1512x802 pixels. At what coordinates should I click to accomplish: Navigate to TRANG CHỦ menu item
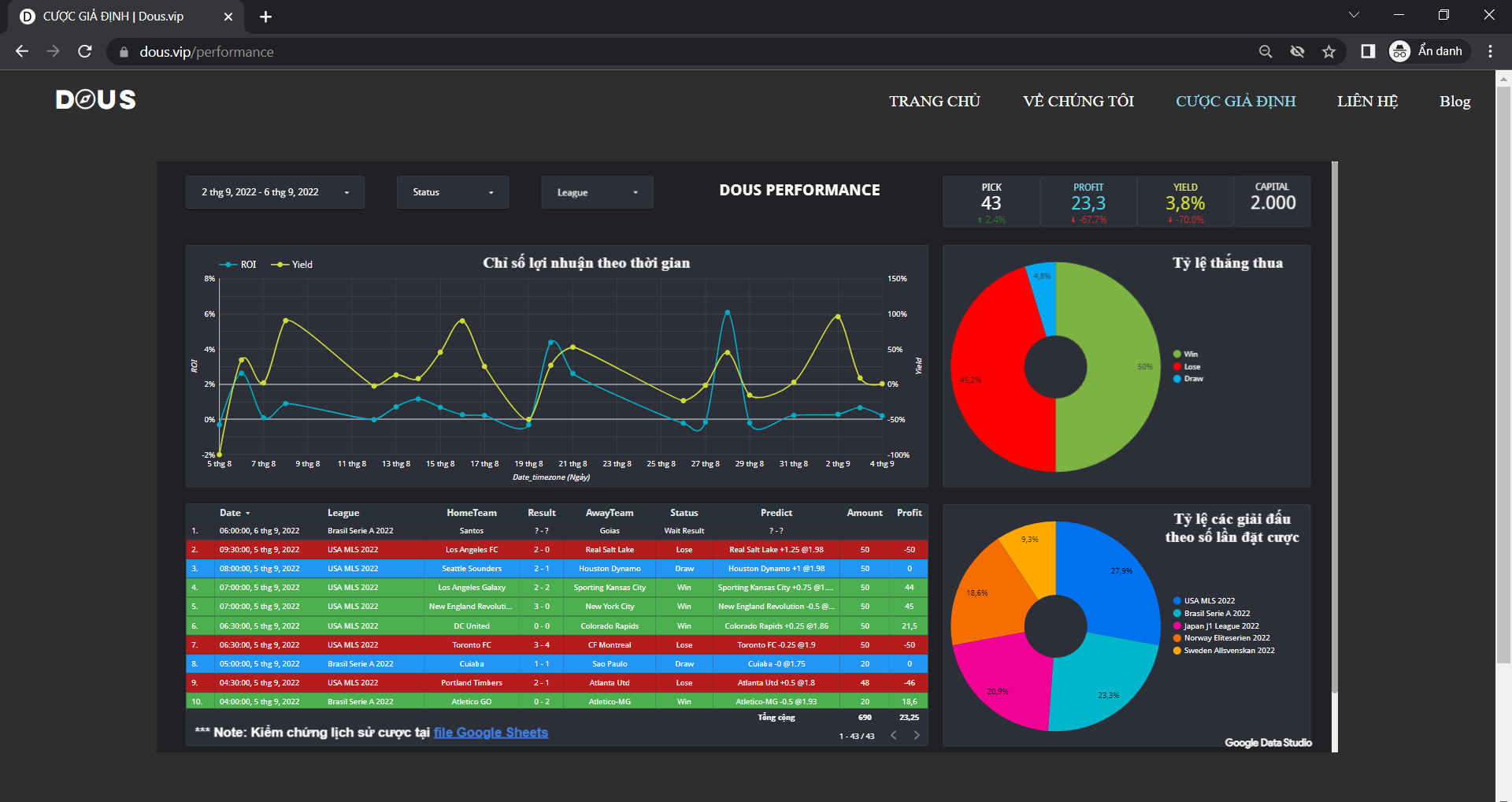tap(934, 102)
